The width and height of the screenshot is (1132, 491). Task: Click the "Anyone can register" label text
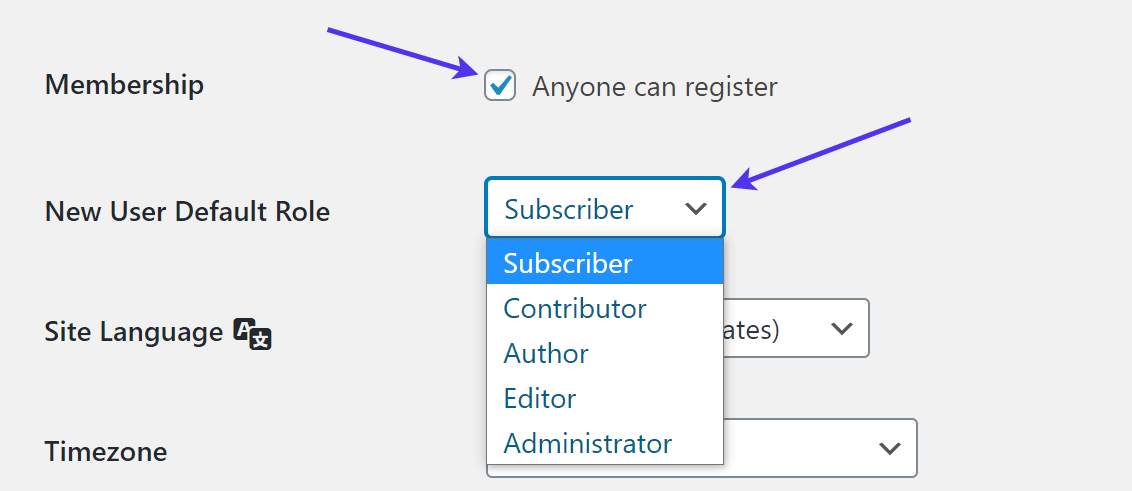tap(654, 87)
